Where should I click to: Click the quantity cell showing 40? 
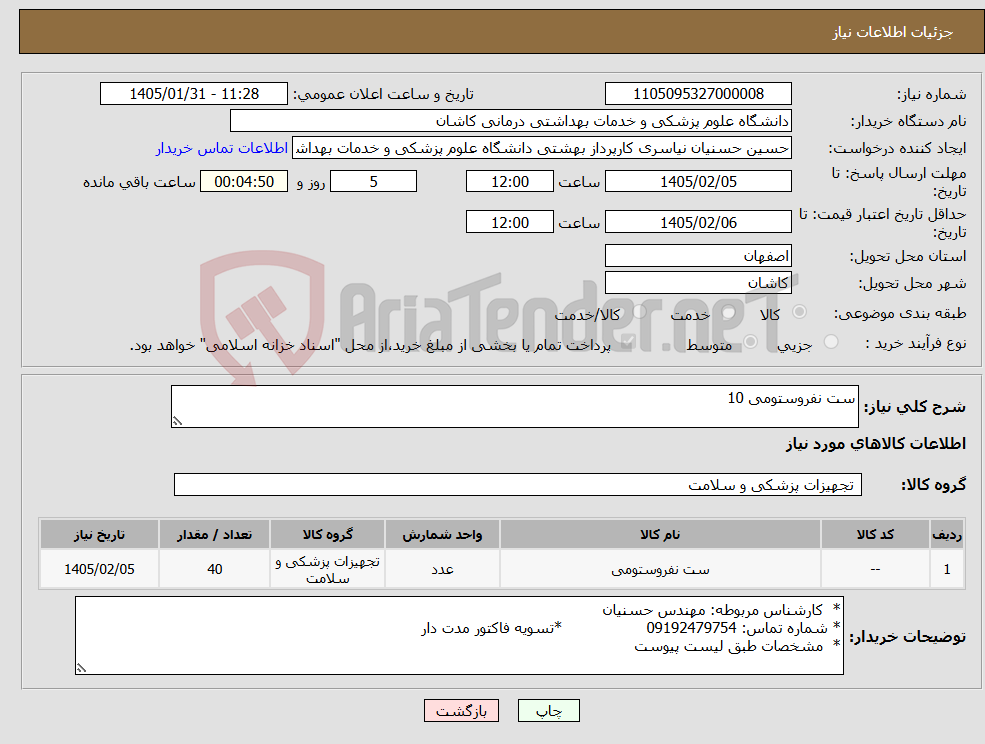point(214,569)
